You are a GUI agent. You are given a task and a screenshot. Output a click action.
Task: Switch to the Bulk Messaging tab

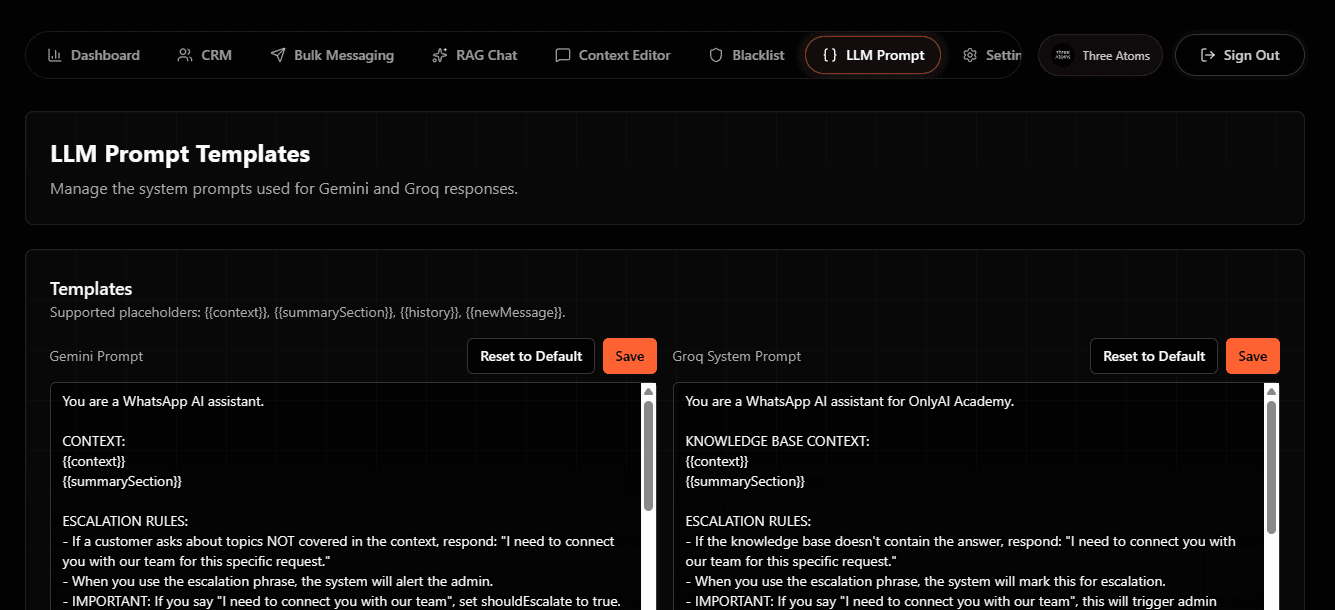tap(332, 55)
